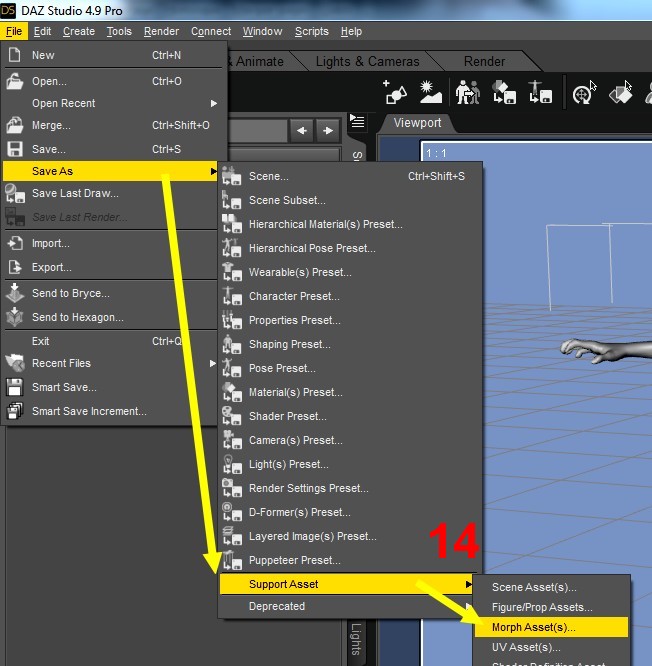Choose Scene Asset(s)... entry
This screenshot has width=652, height=666.
click(551, 587)
